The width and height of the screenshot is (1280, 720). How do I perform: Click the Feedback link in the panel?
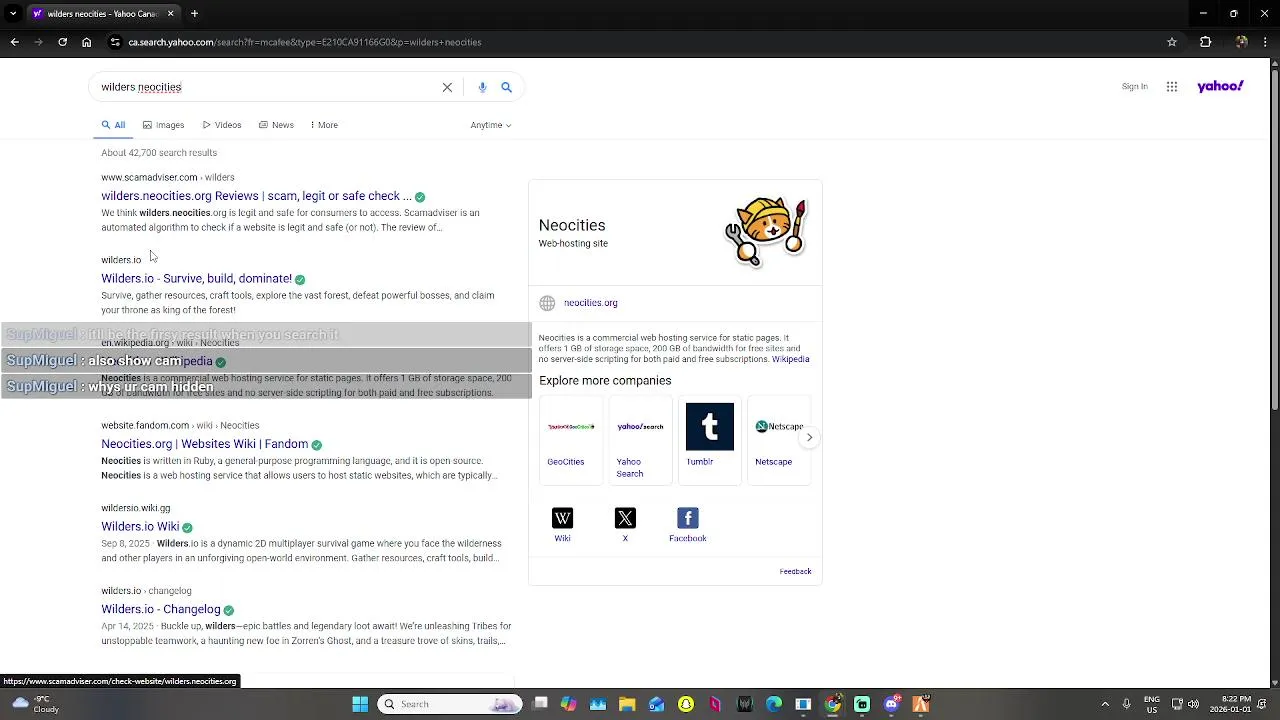795,571
